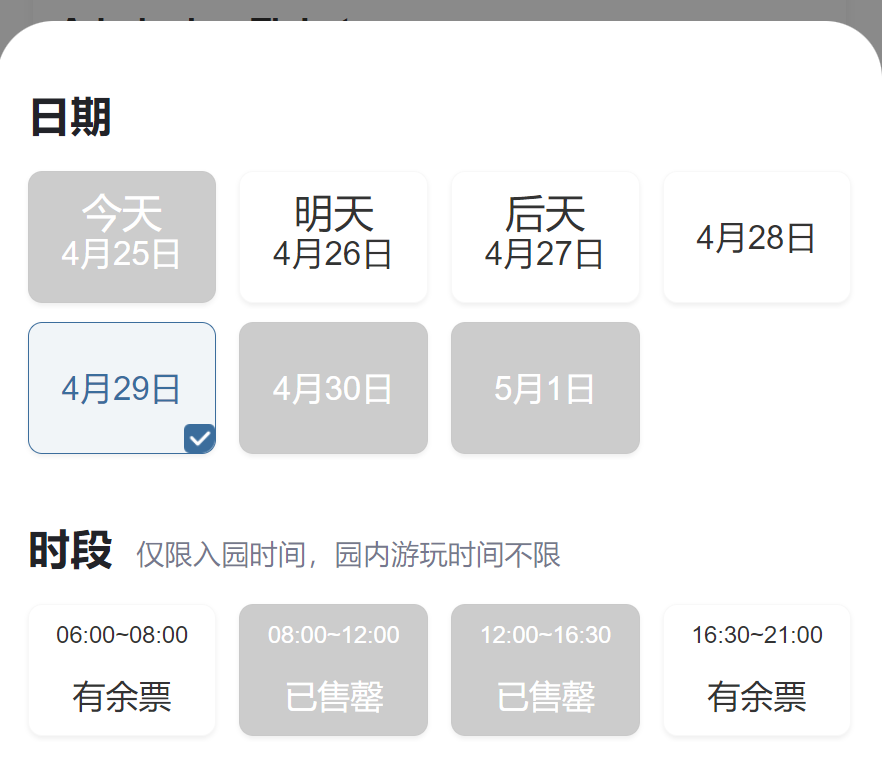Select the date card labeled 明天 4月26日
Image resolution: width=882 pixels, height=781 pixels.
pos(333,236)
